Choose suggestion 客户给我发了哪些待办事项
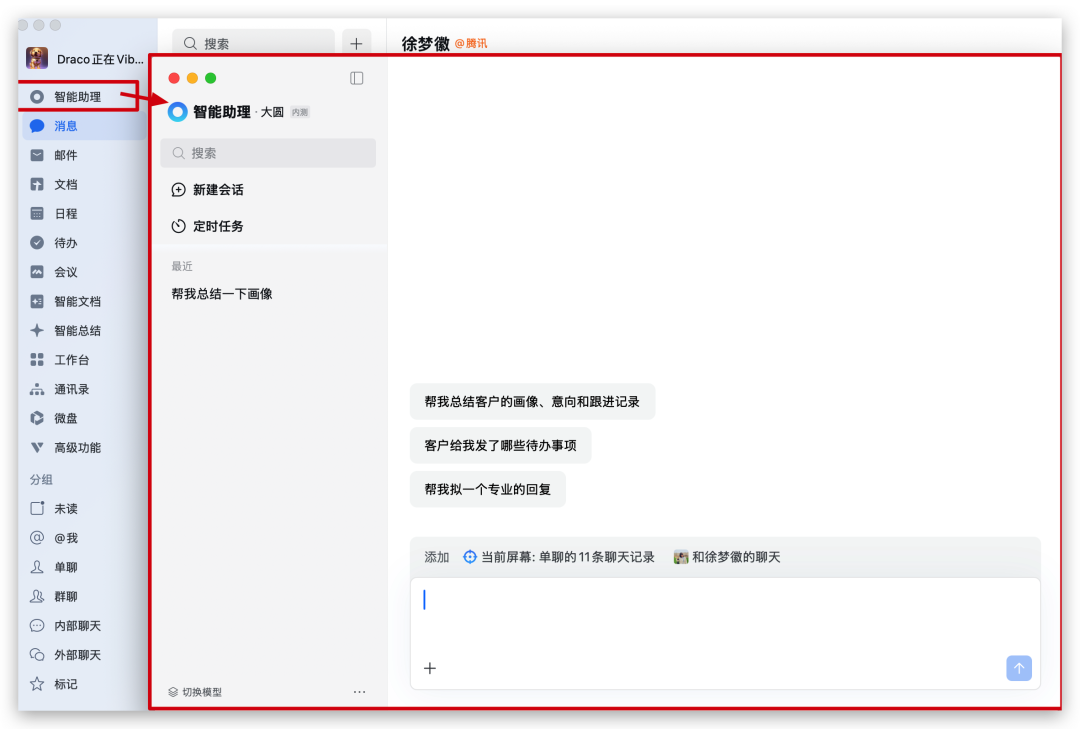This screenshot has height=729, width=1080. click(500, 446)
